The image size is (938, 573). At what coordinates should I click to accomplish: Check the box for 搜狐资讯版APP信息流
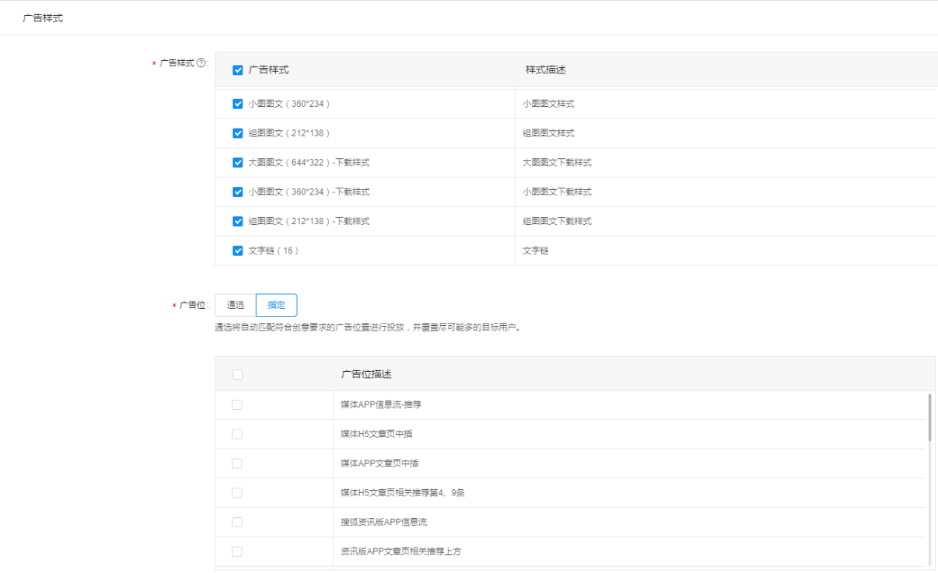point(237,522)
